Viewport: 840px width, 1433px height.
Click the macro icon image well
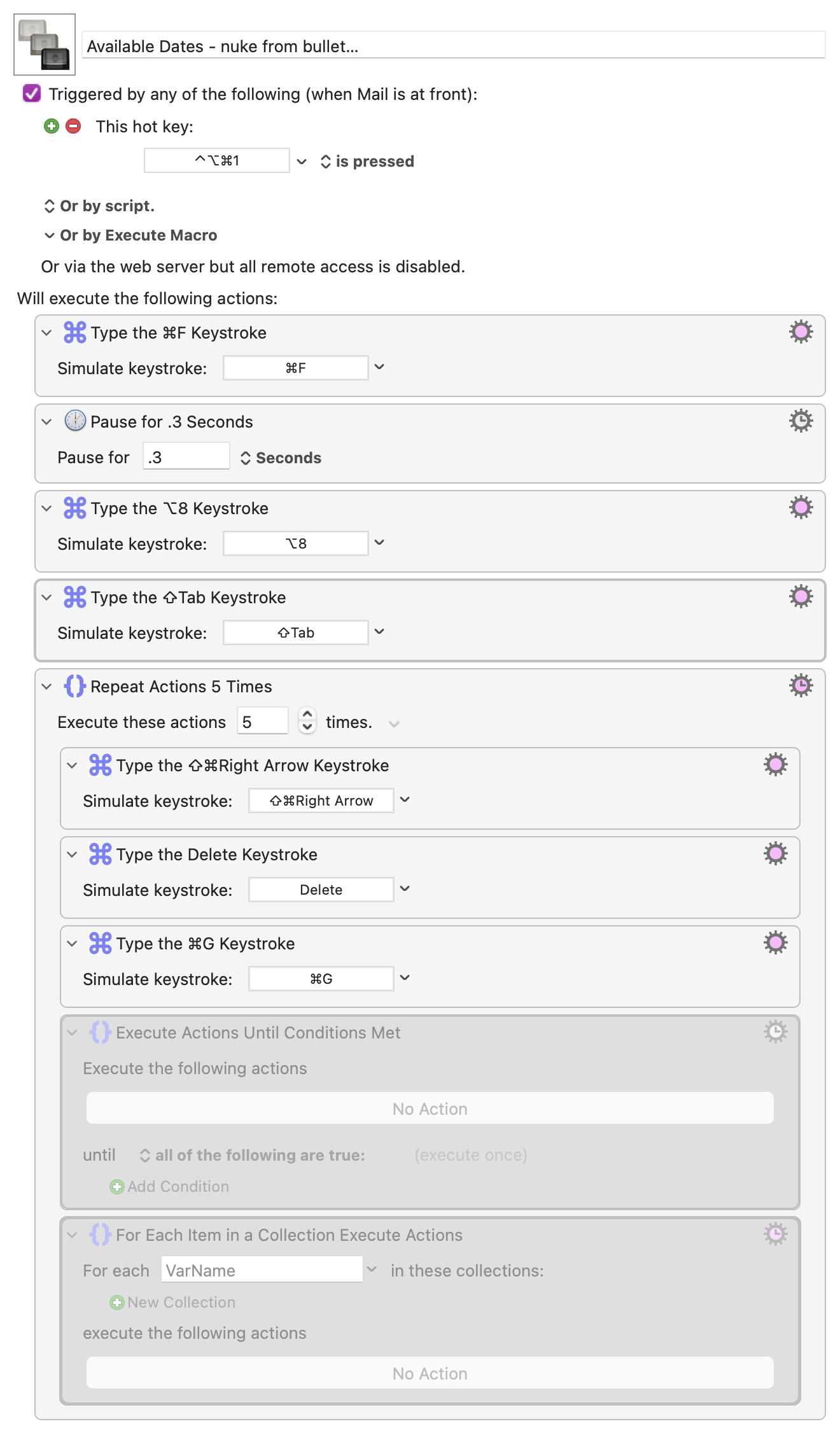click(x=45, y=45)
